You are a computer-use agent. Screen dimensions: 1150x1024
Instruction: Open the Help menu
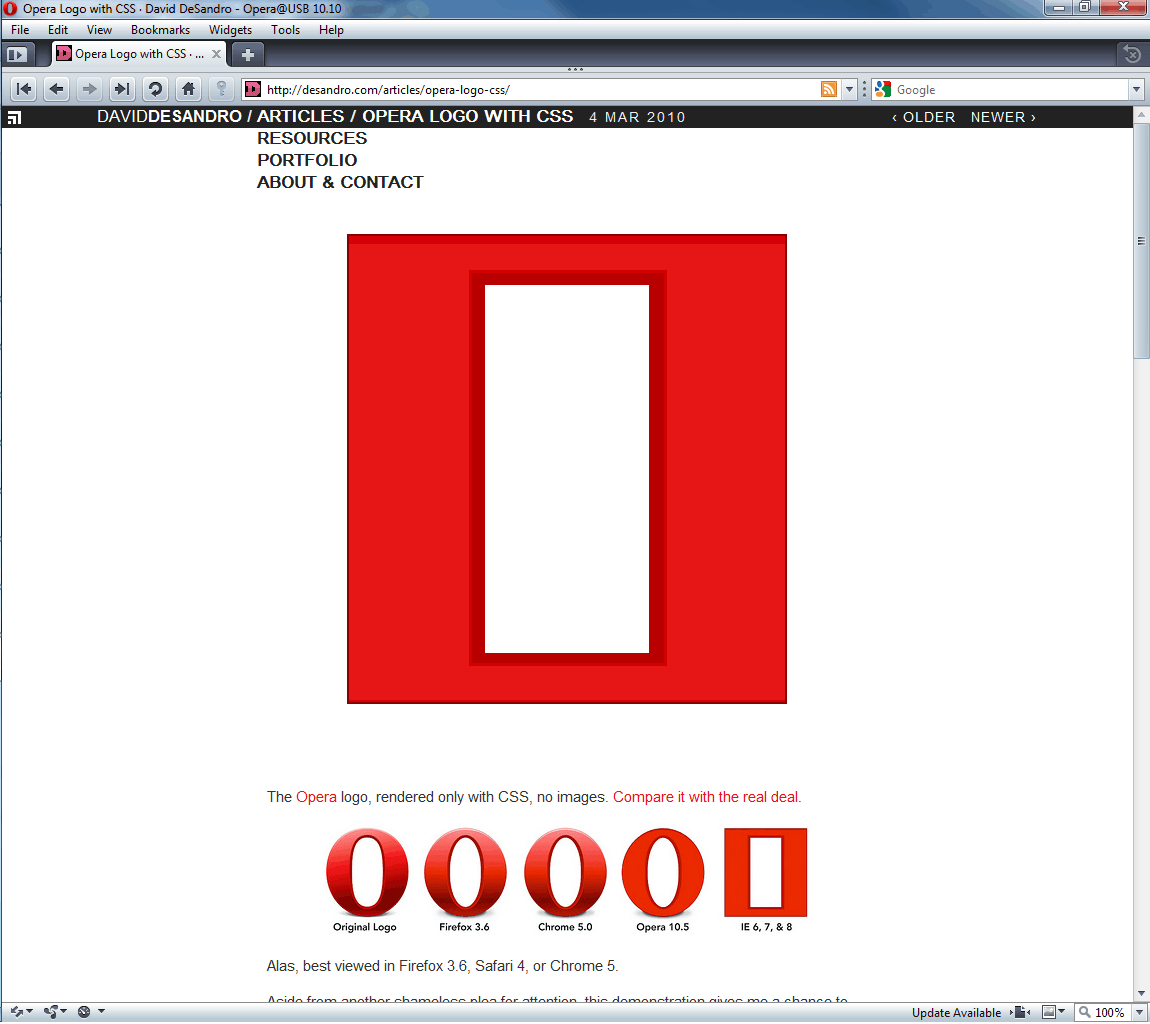coord(331,30)
